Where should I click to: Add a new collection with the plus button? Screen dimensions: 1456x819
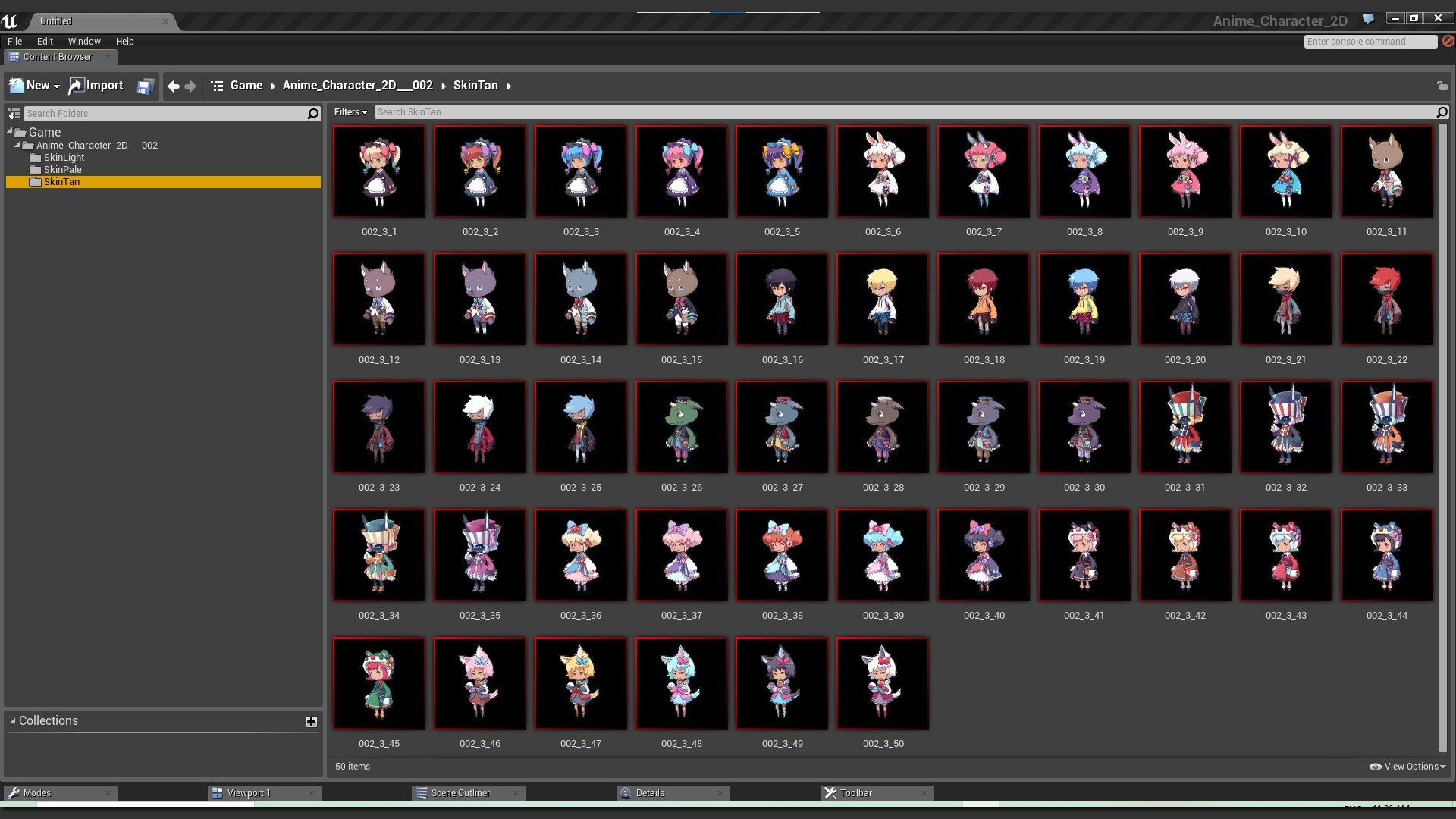pyautogui.click(x=311, y=721)
